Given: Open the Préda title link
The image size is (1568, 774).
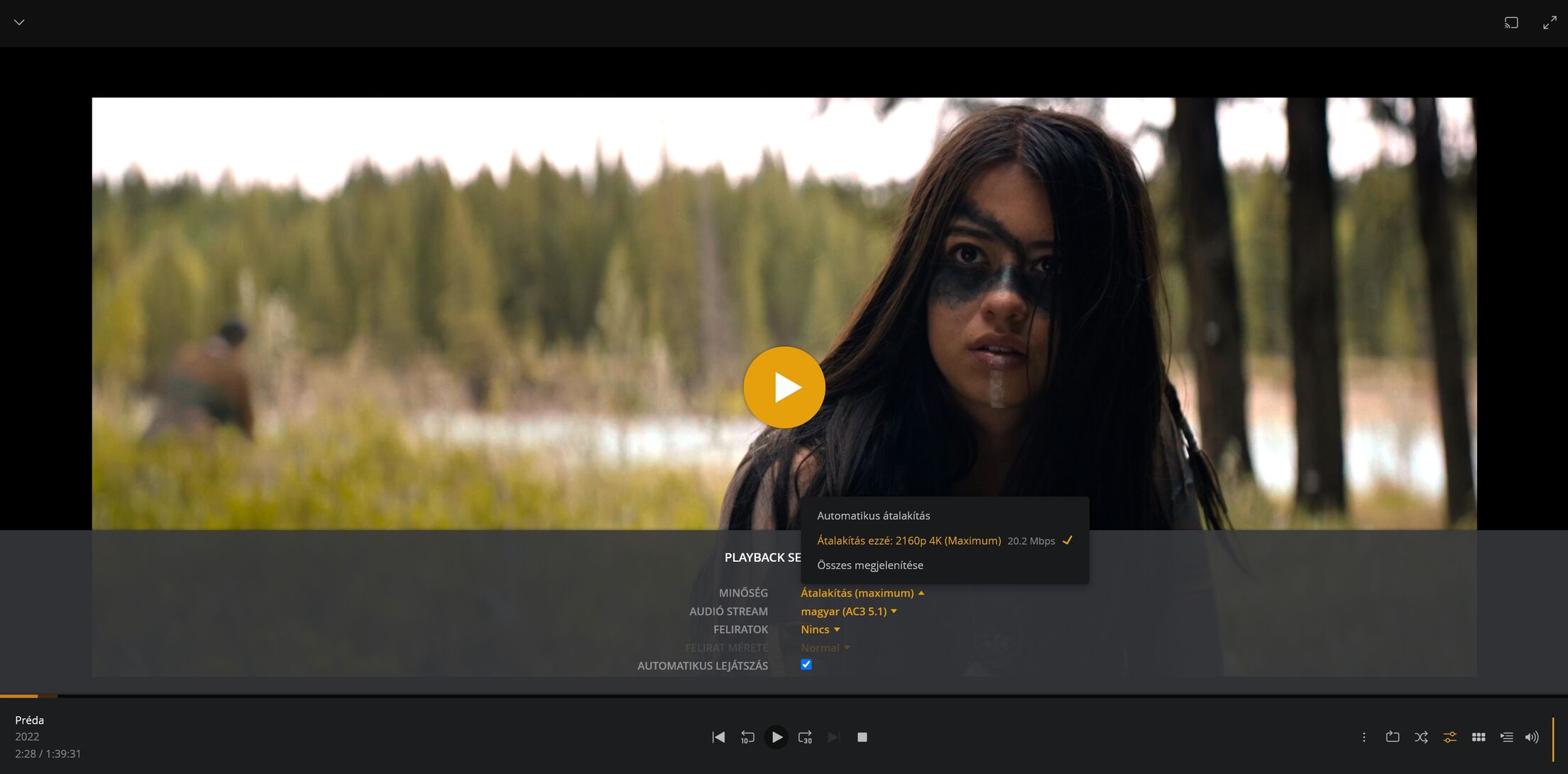Looking at the screenshot, I should (x=30, y=720).
